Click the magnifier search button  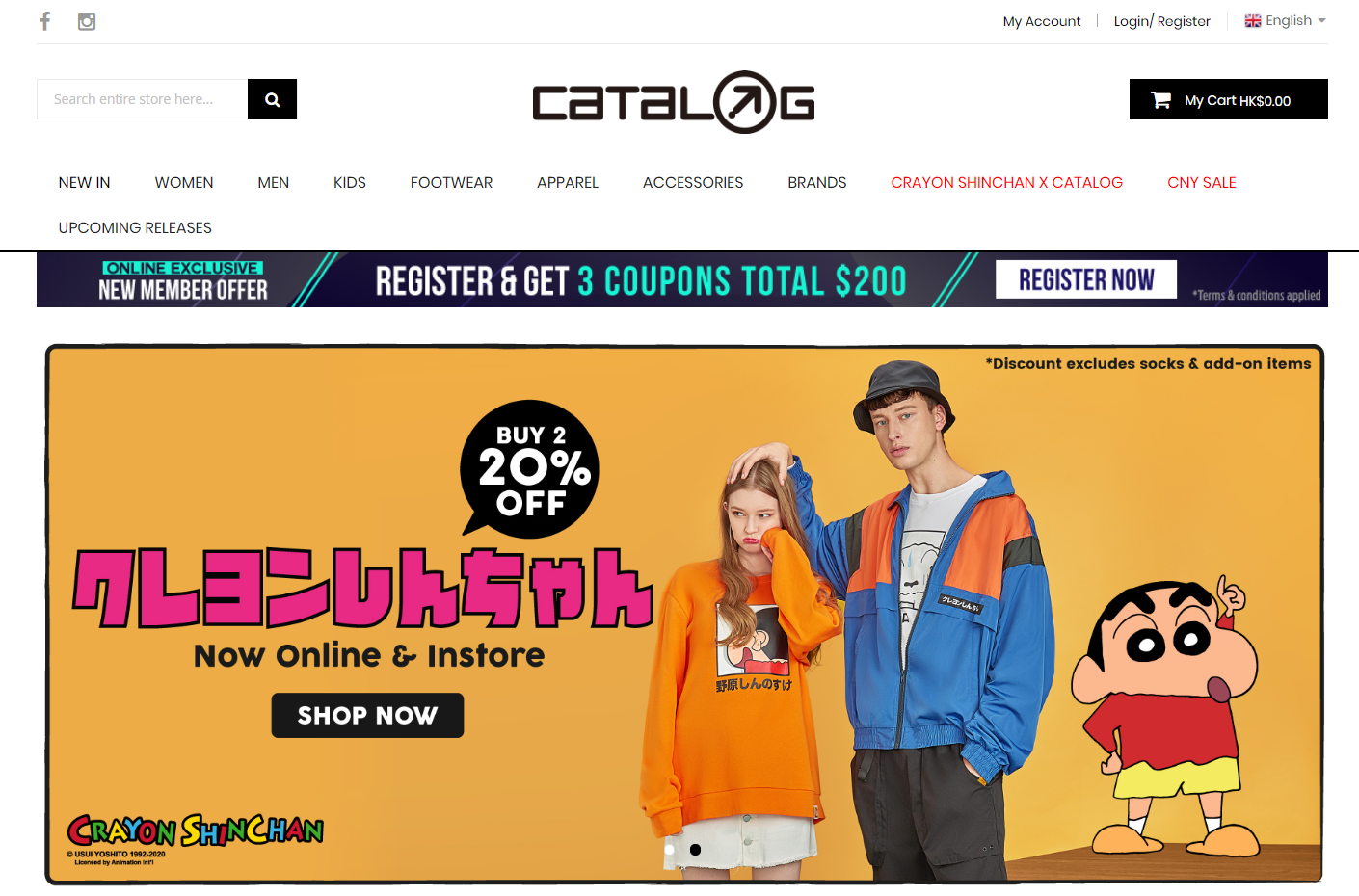tap(272, 99)
